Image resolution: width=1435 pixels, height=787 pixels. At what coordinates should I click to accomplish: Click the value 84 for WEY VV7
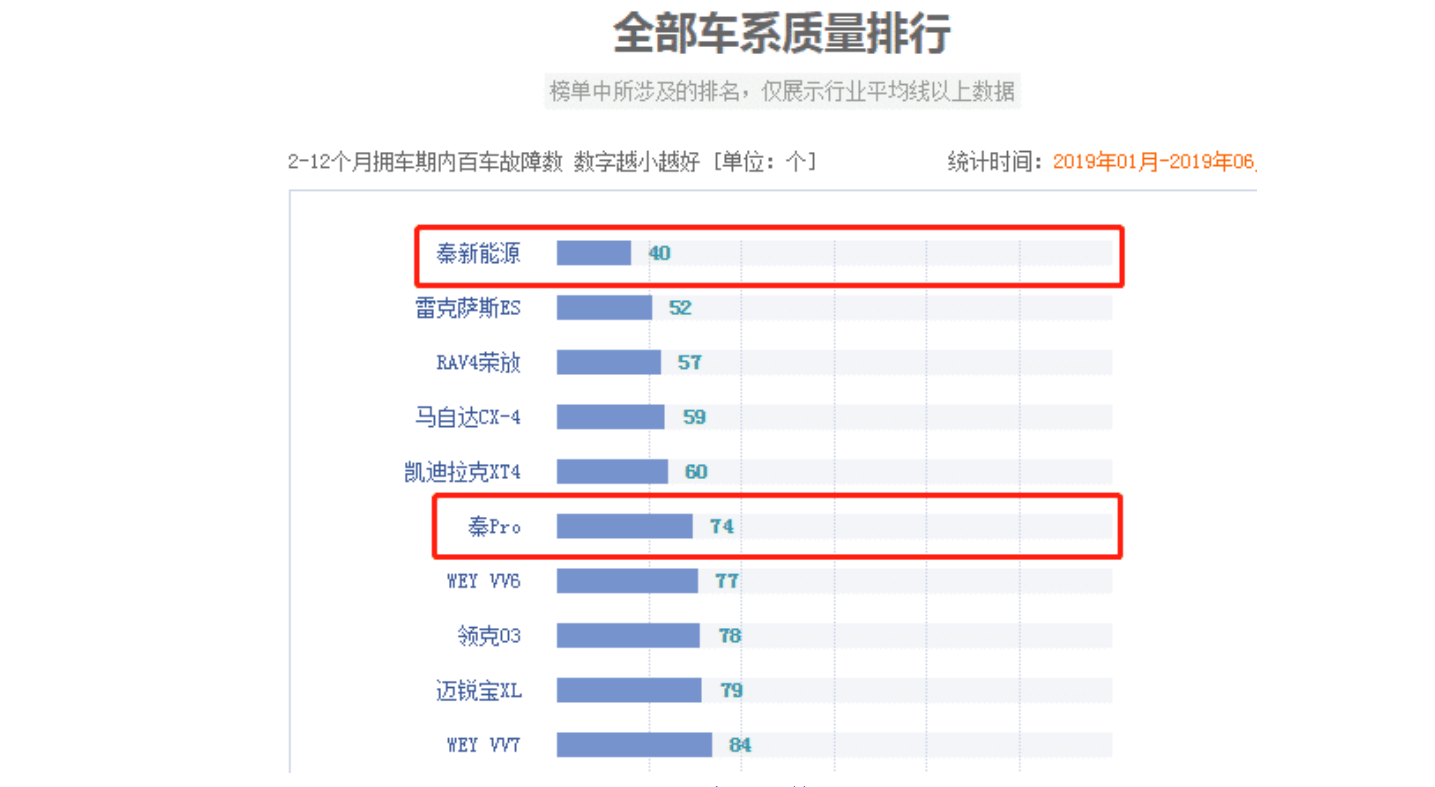coord(740,745)
